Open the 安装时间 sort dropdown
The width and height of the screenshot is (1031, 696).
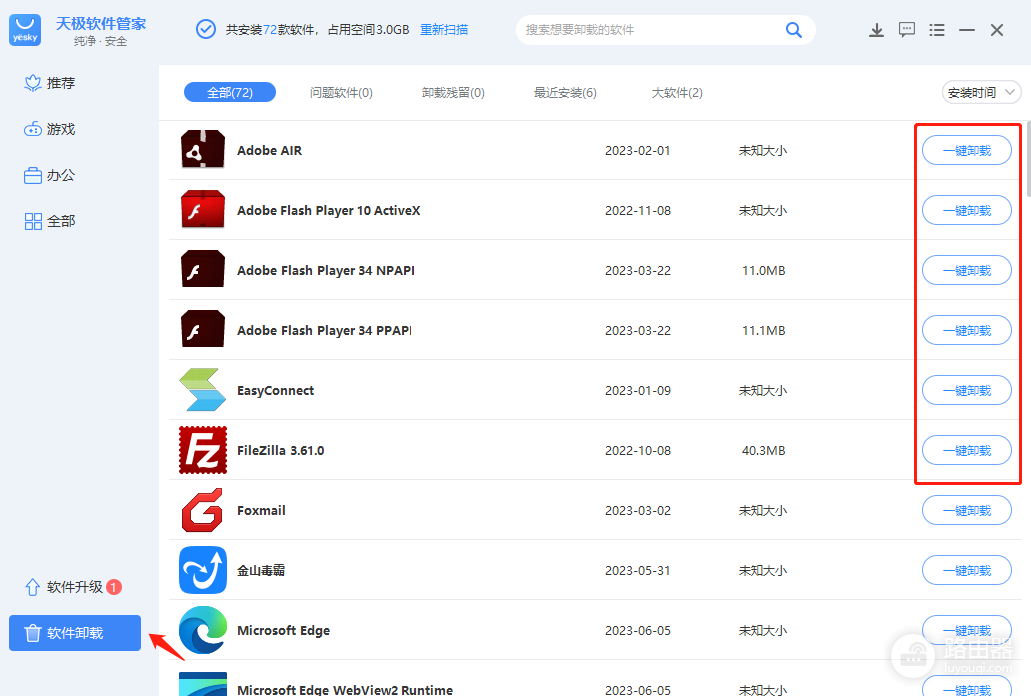click(x=981, y=93)
